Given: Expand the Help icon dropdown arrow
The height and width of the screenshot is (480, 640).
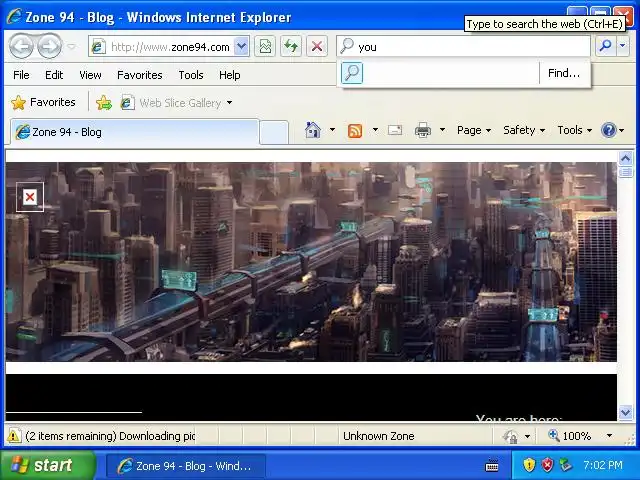Looking at the screenshot, I should (x=622, y=131).
